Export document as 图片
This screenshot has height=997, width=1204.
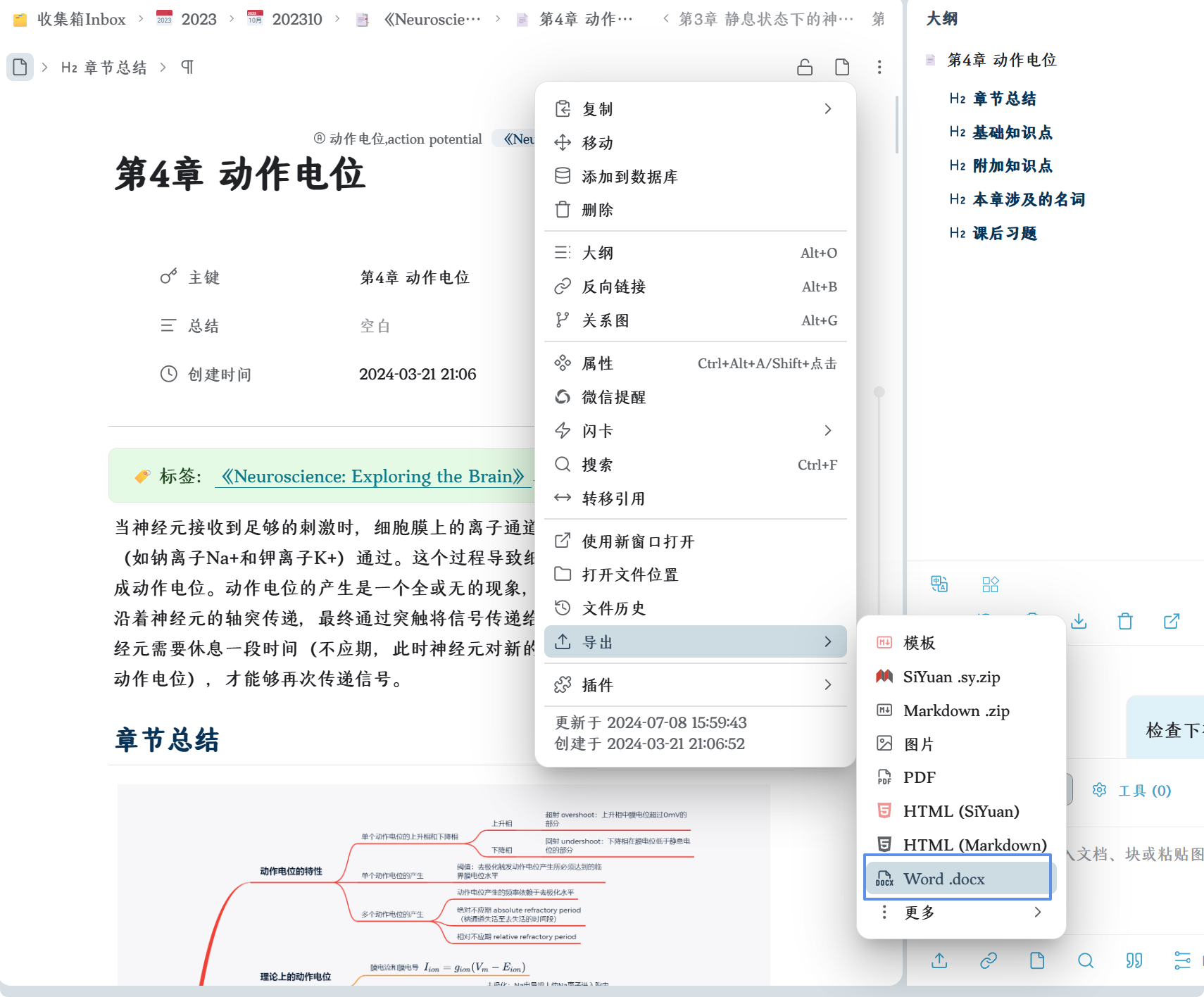click(x=961, y=744)
